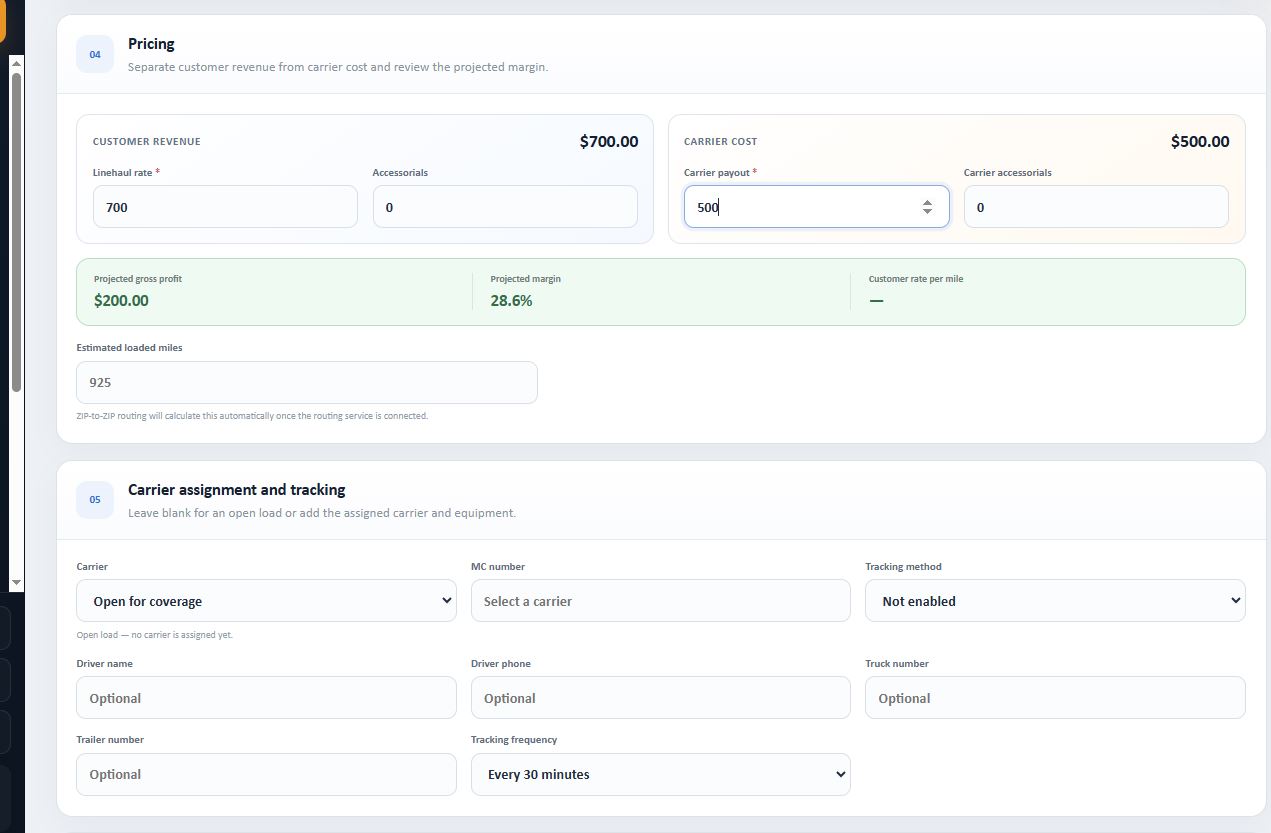This screenshot has height=833, width=1271.
Task: Click the projected gross profit value $200.00
Action: click(121, 300)
